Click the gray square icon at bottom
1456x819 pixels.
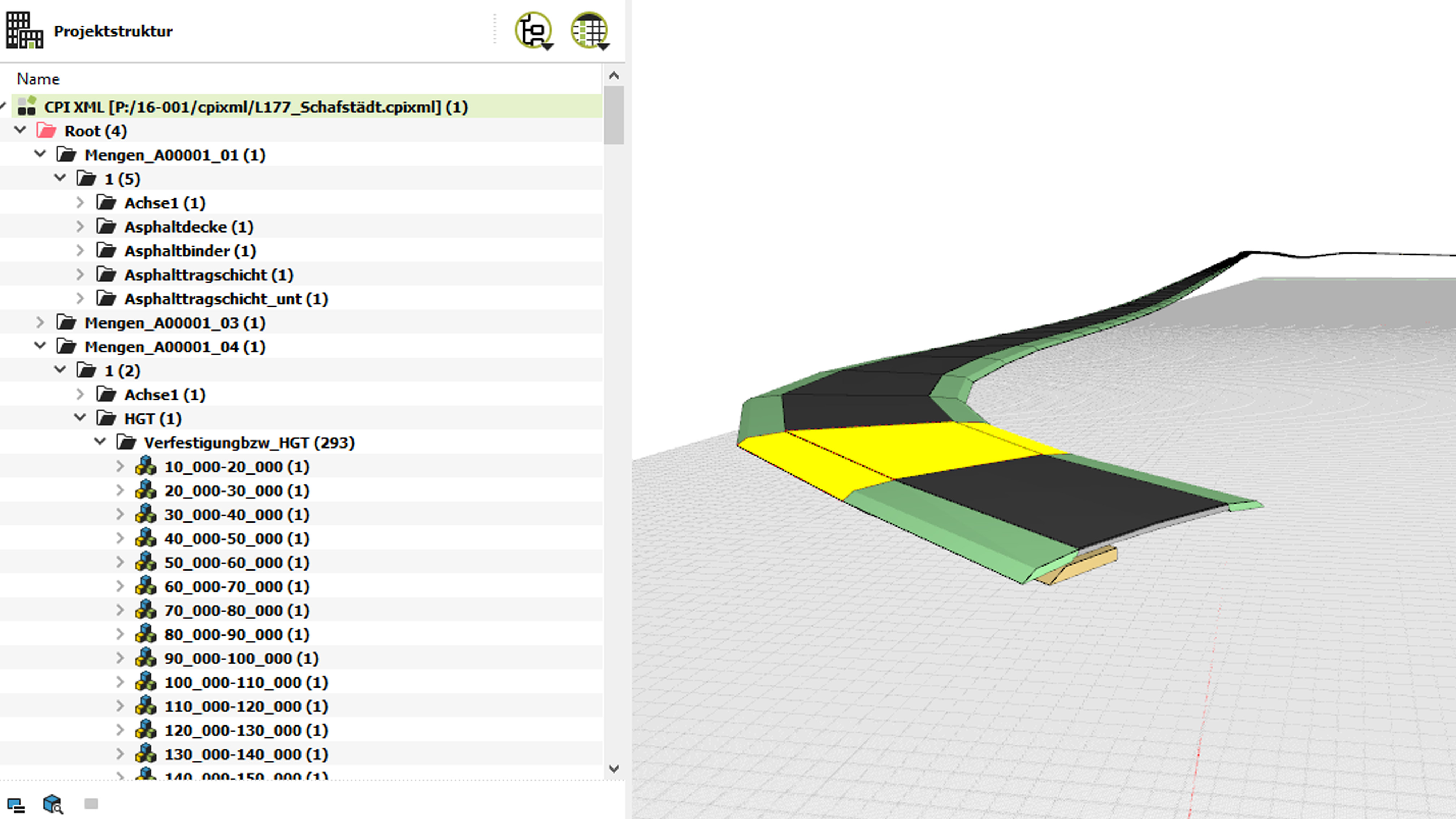tap(91, 803)
